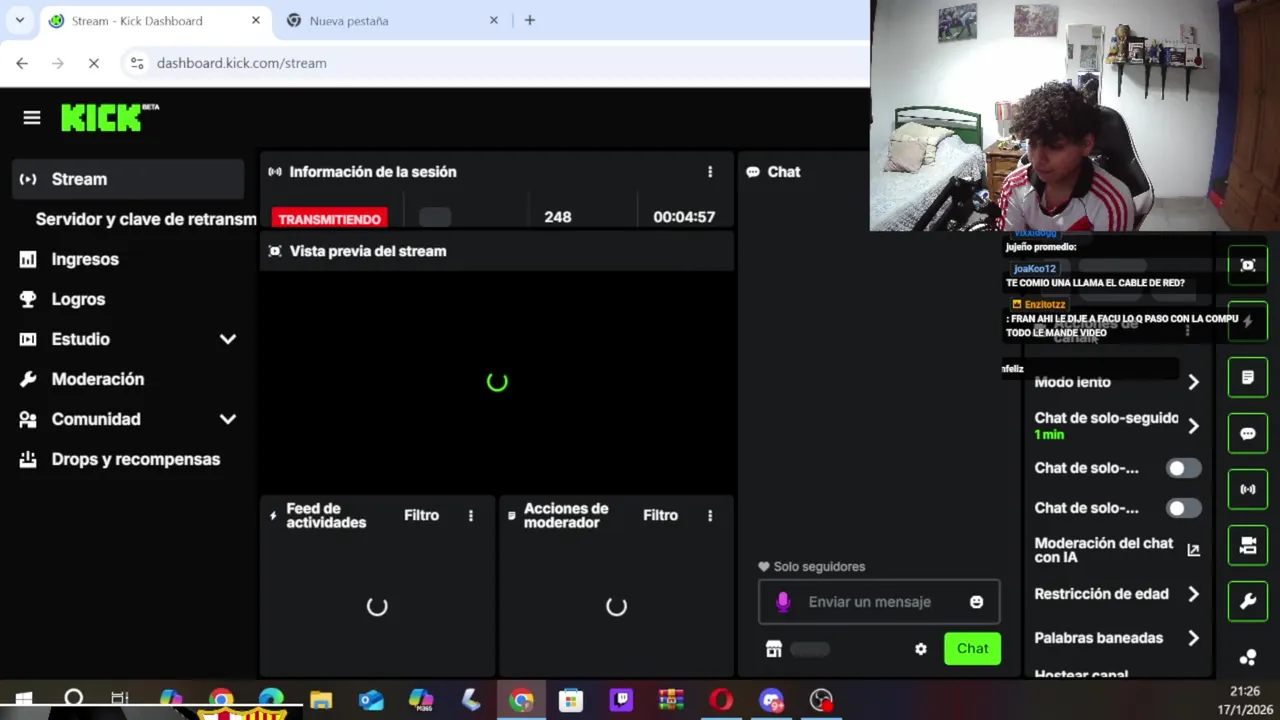Open Modo lento settings
1280x720 pixels.
click(1116, 382)
